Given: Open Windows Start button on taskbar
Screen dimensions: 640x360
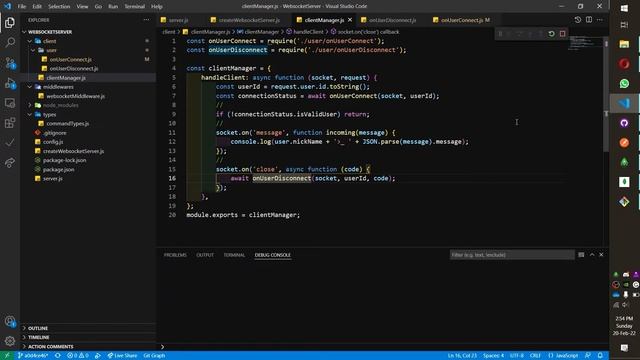Looking at the screenshot, I should [624, 8].
